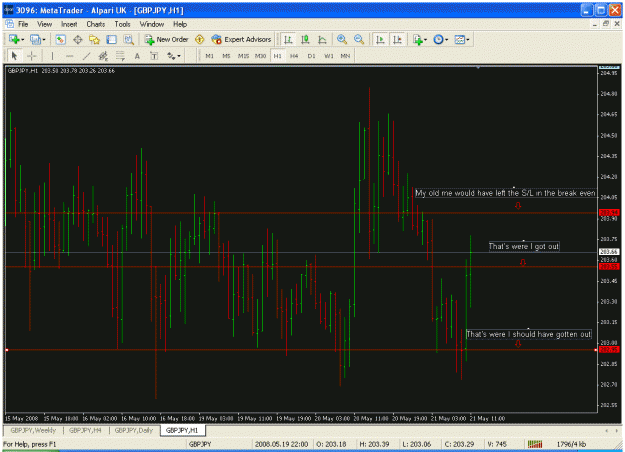Select the MN timeframe button

point(345,56)
